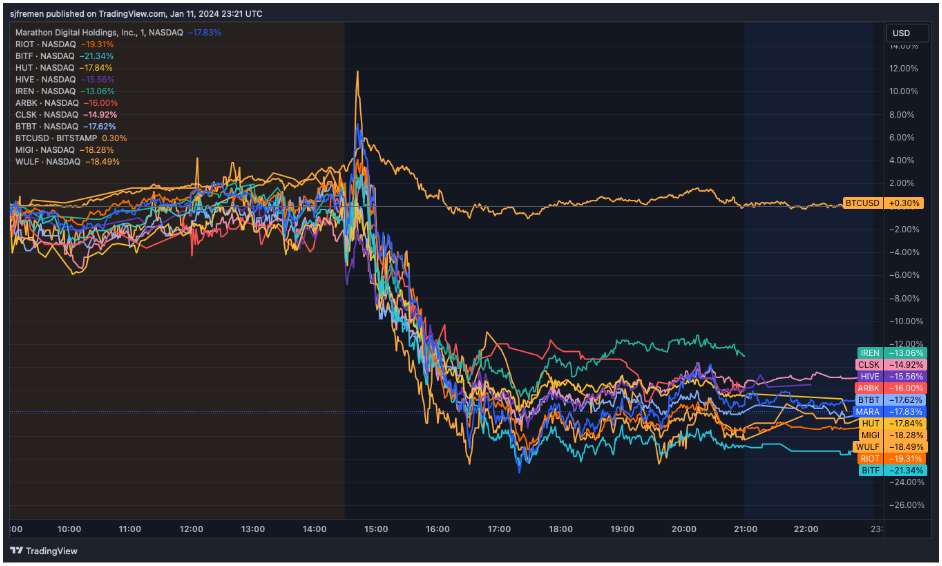Select the WULF NASDAQ legend entry
Viewport: 942px width, 566px height.
point(47,161)
